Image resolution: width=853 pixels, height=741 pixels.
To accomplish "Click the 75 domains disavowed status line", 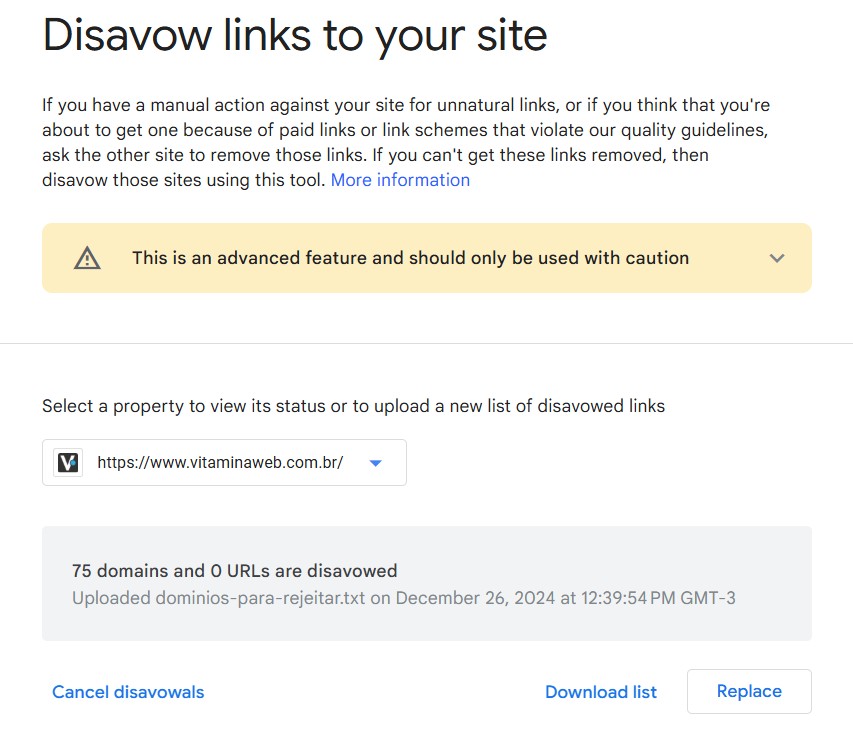I will point(234,571).
